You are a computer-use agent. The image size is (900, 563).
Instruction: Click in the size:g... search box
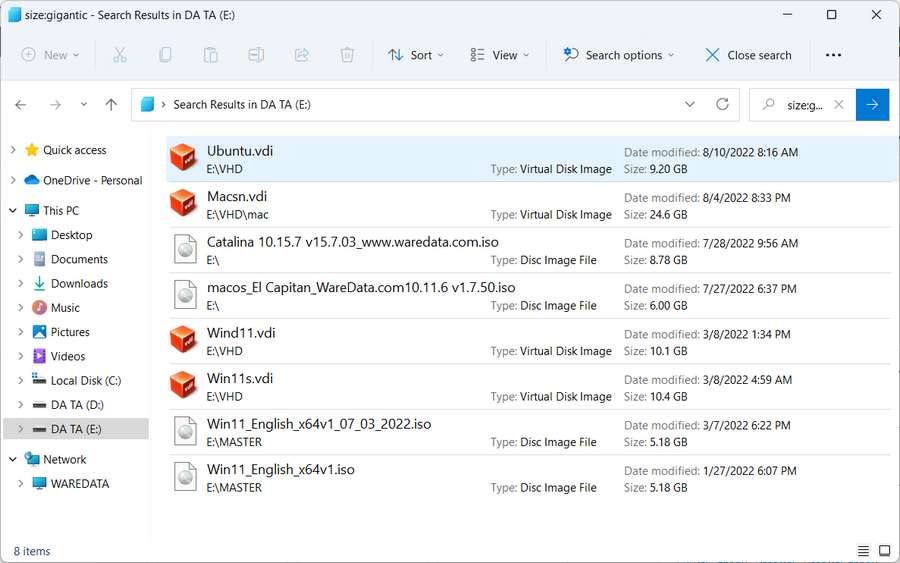[804, 105]
